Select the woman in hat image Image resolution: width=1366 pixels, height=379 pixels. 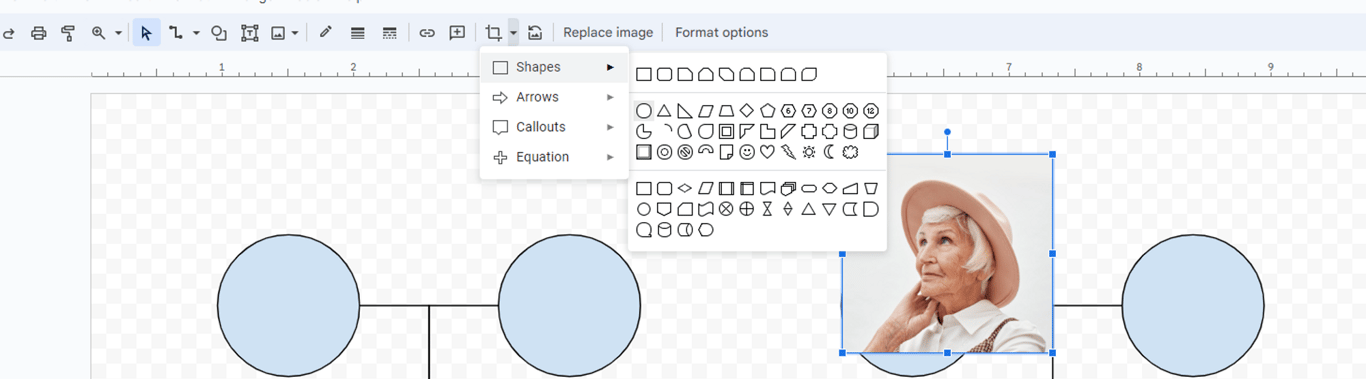947,254
